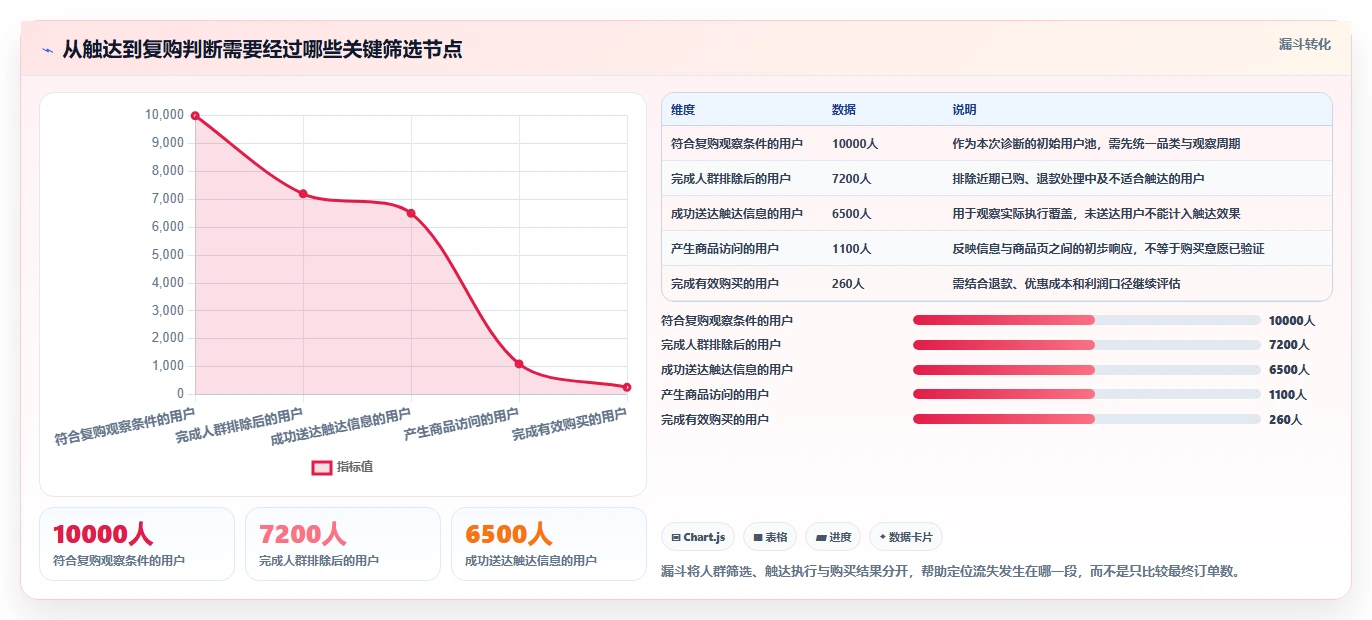Click 6500人 cell in the table
Viewport: 1372px width, 620px height.
pos(852,214)
